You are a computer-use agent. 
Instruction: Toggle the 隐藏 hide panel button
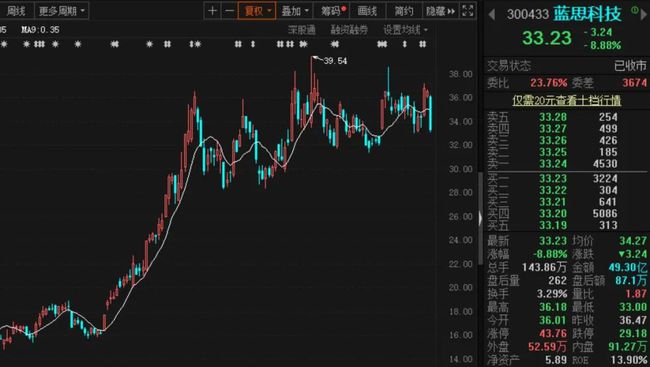pos(440,11)
